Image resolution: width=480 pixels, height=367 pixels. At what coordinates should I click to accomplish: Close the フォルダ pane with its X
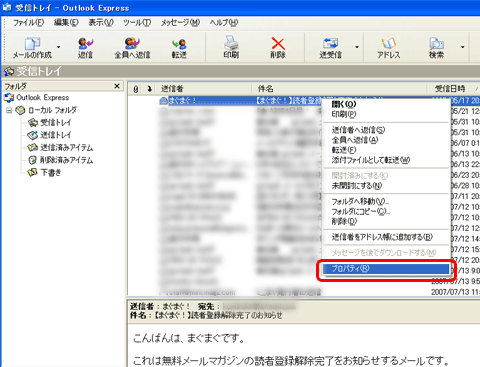(x=117, y=86)
